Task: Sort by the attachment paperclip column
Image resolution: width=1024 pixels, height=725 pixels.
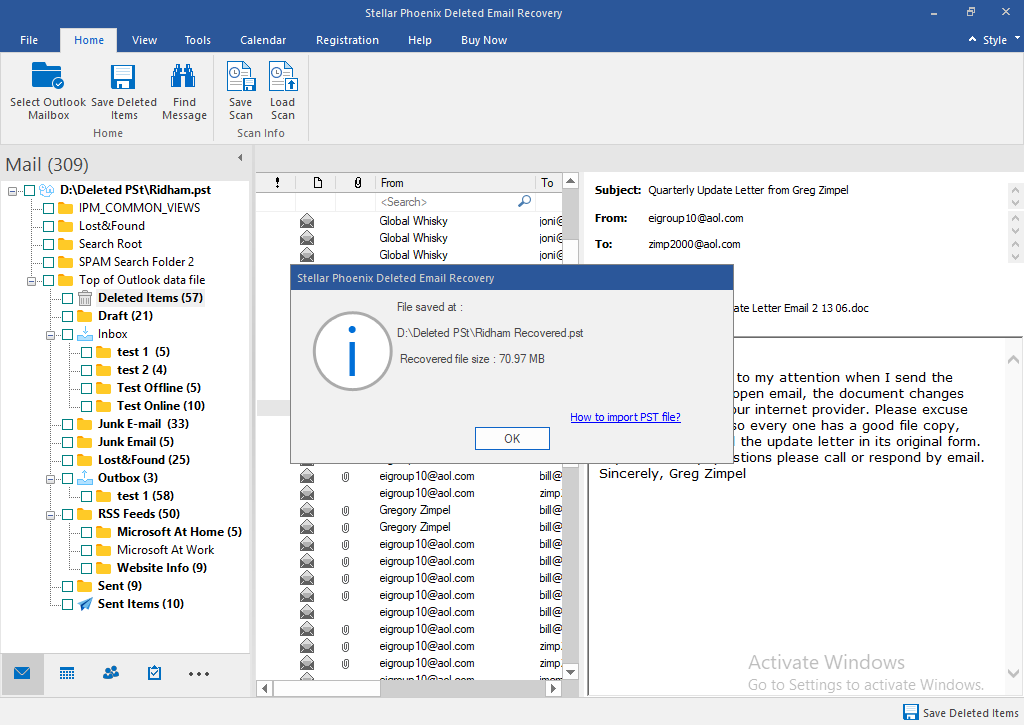Action: [x=357, y=183]
